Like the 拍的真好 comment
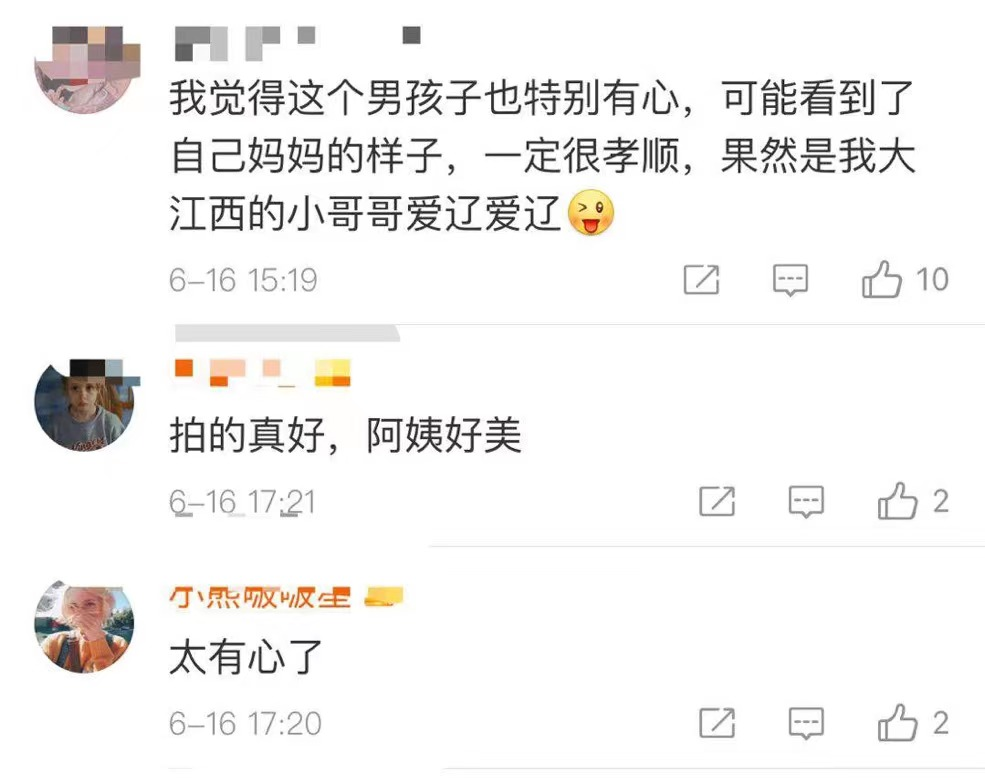 pyautogui.click(x=897, y=501)
